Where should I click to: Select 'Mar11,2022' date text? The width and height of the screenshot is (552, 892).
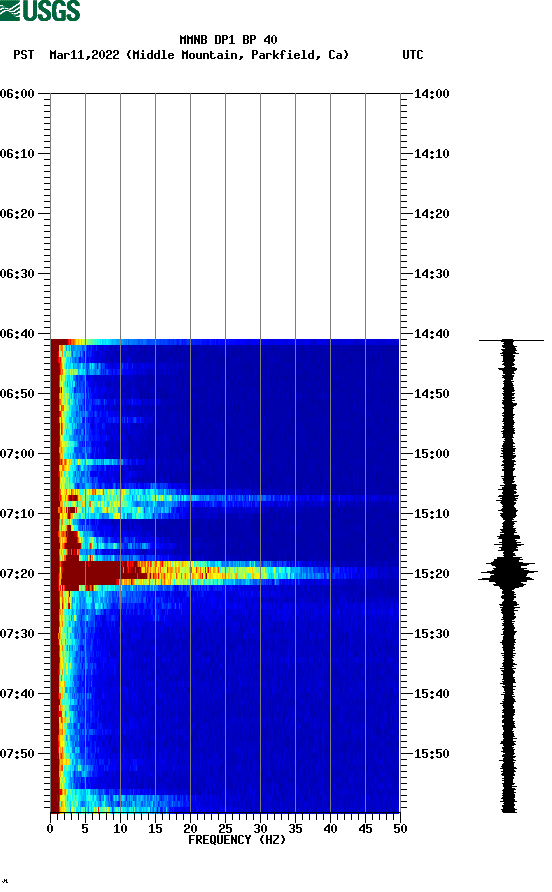(x=84, y=55)
